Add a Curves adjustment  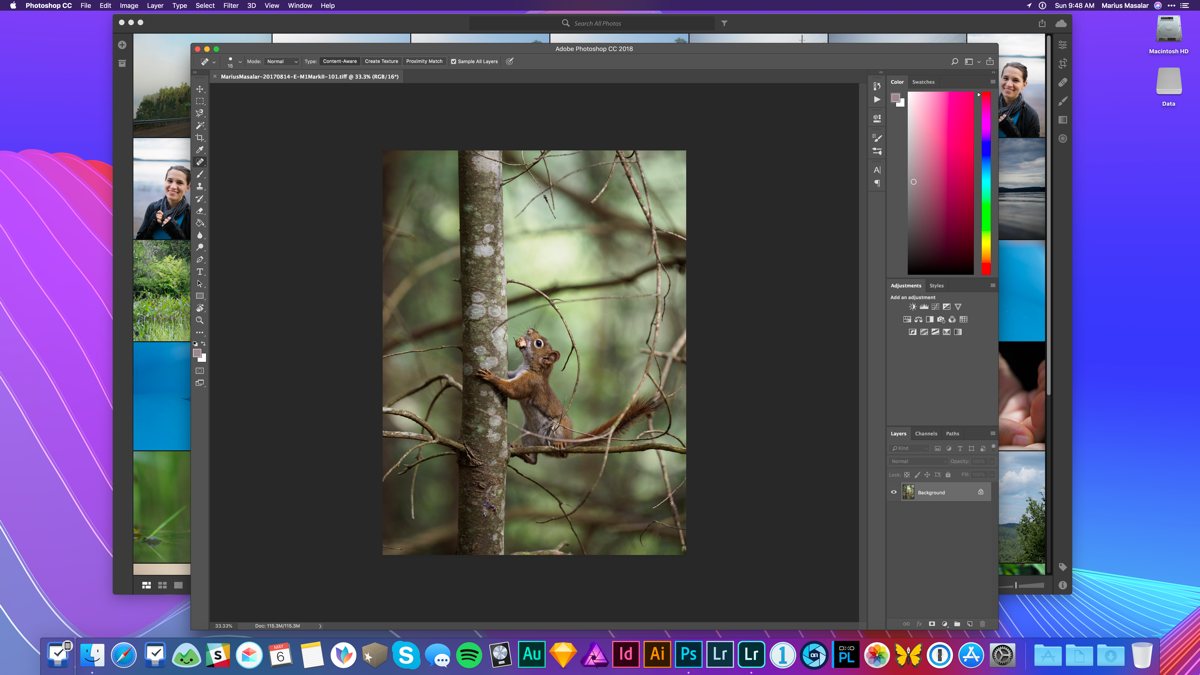(935, 306)
